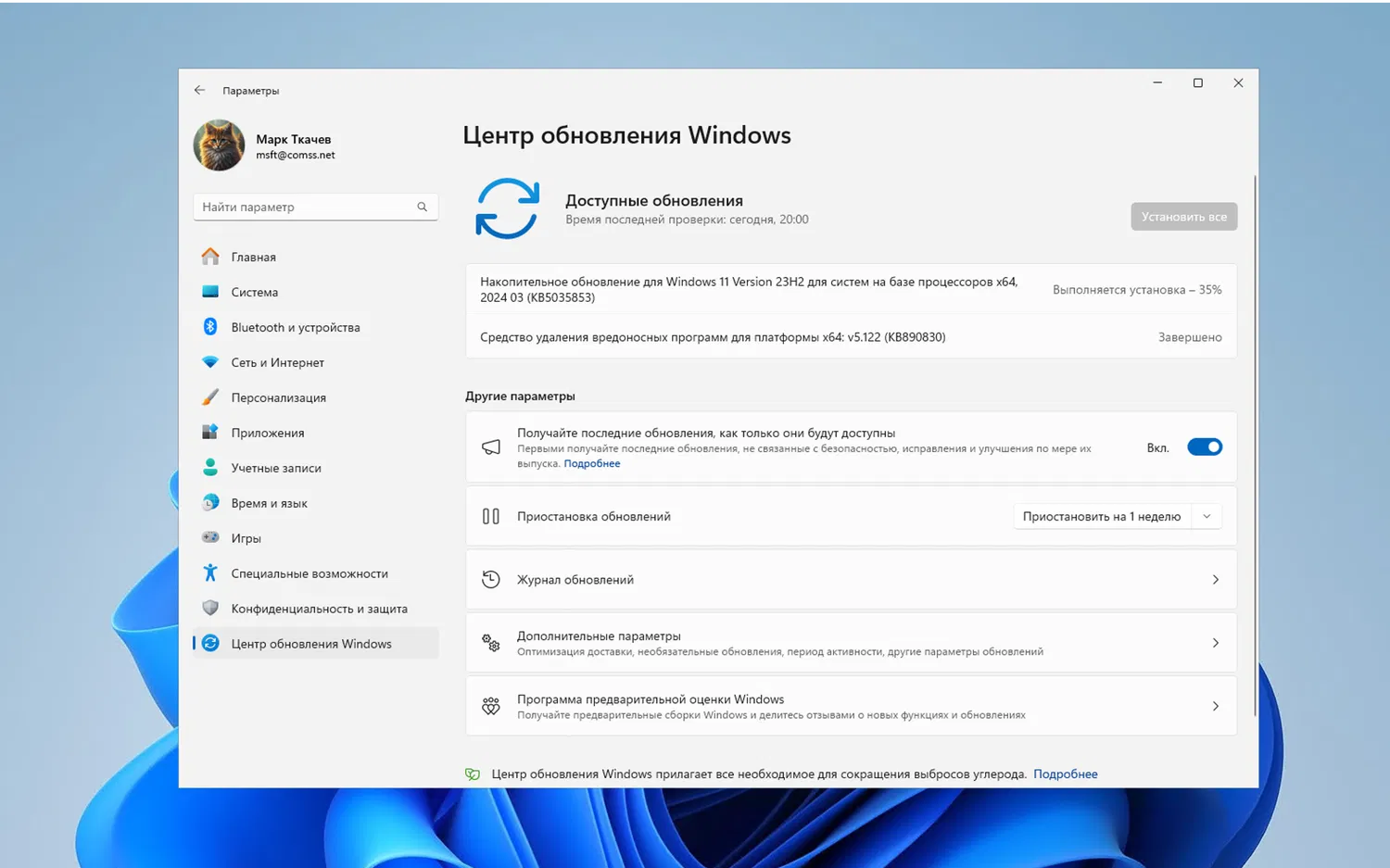Click inside Найти параметр search field
This screenshot has height=868, width=1390.
click(x=315, y=207)
